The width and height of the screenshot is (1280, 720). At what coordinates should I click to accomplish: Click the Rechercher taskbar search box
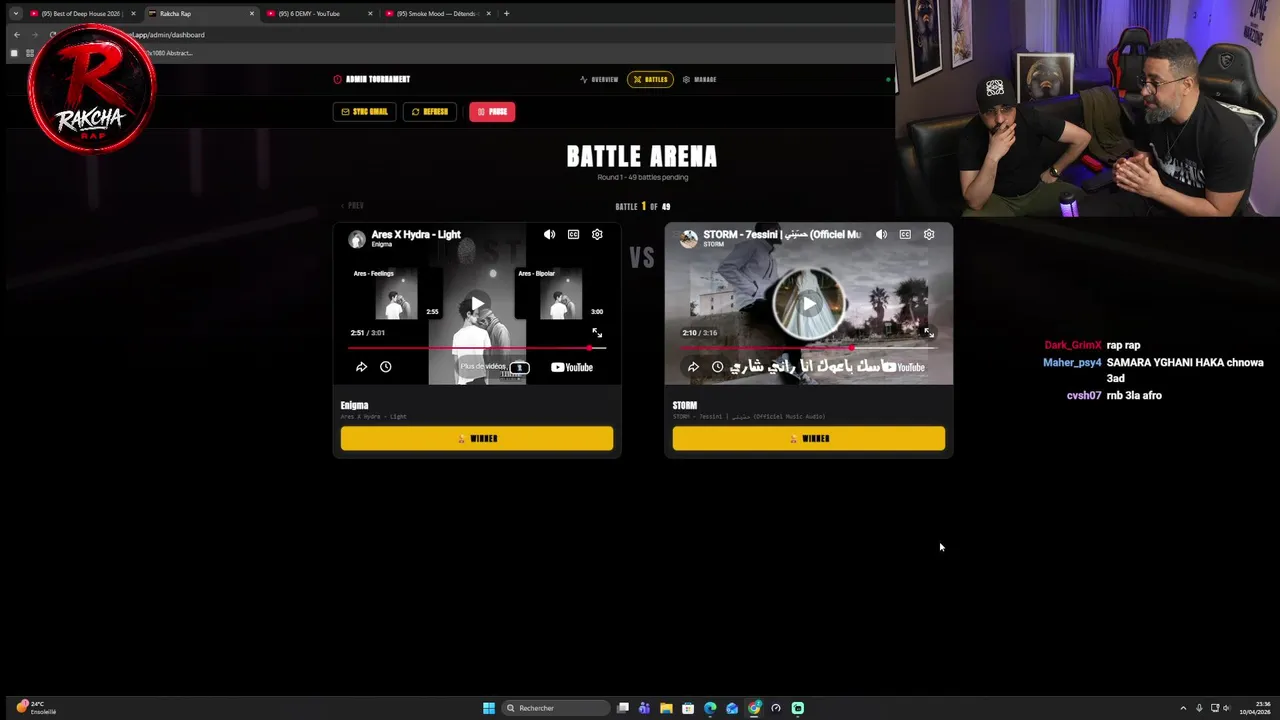[556, 708]
